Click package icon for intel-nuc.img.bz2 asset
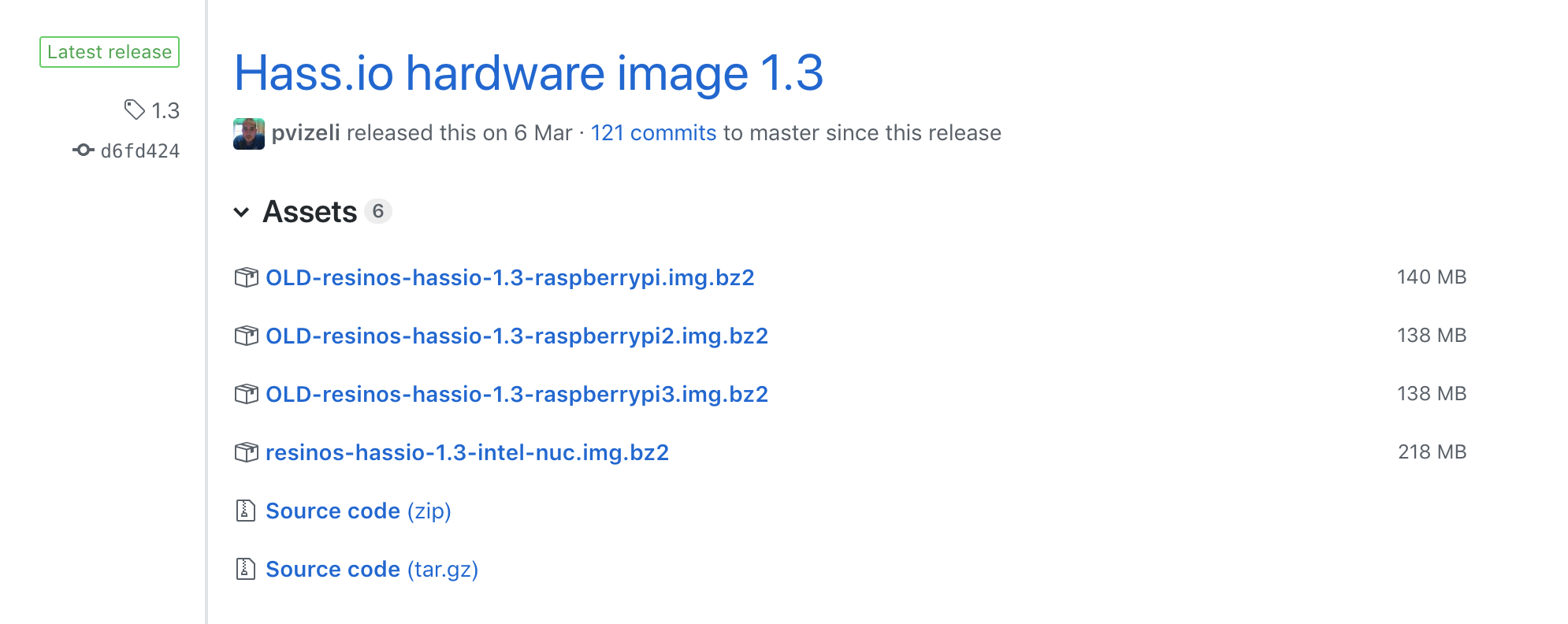The height and width of the screenshot is (624, 1568). 247,452
